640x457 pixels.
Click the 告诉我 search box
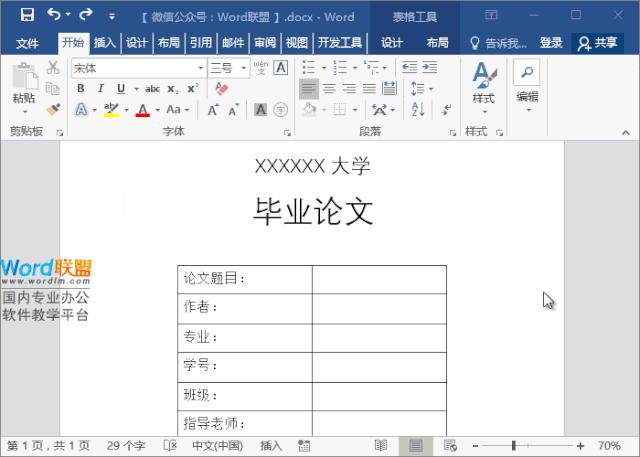499,43
